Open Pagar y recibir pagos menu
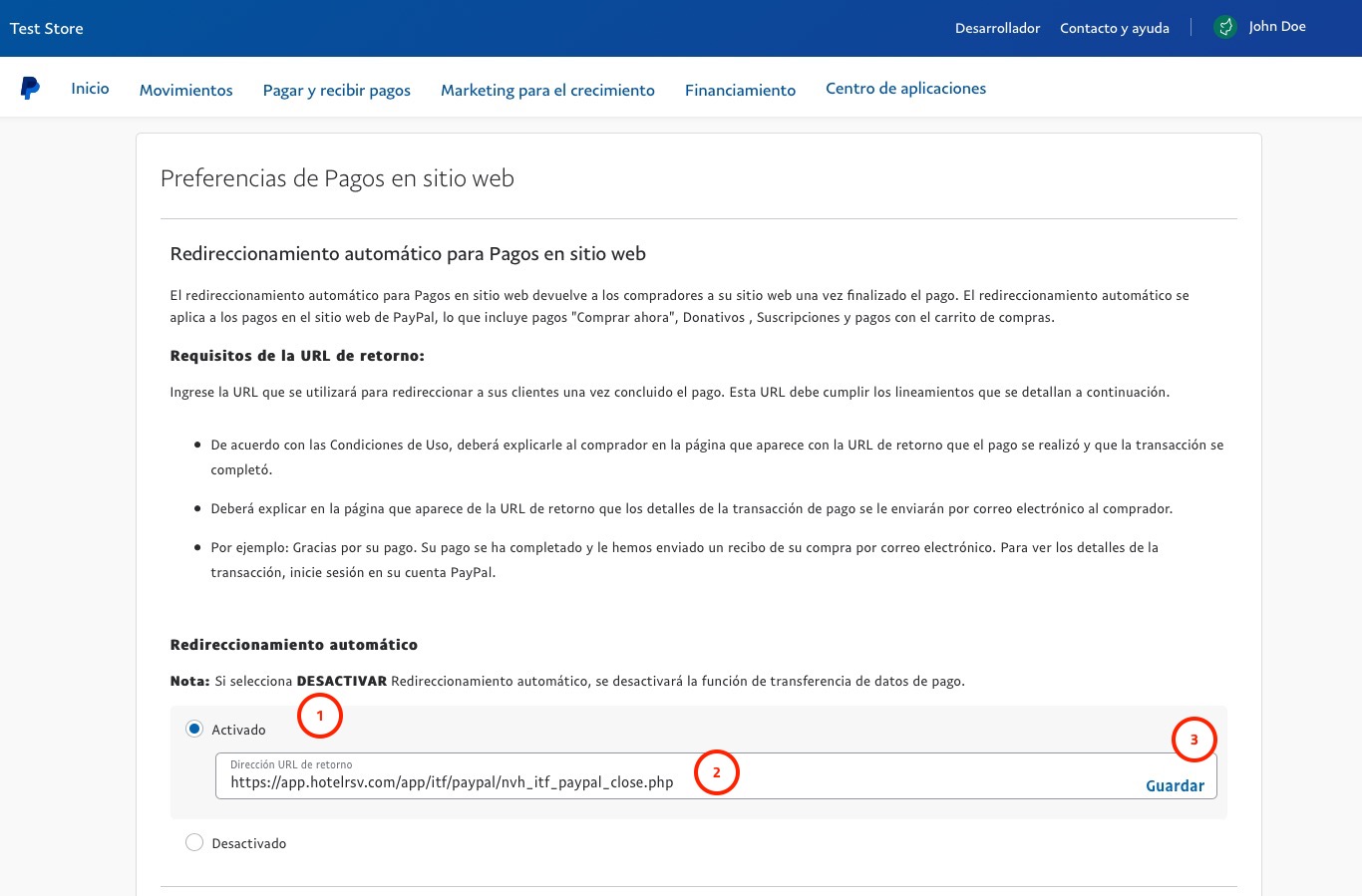The width and height of the screenshot is (1362, 896). coord(337,90)
